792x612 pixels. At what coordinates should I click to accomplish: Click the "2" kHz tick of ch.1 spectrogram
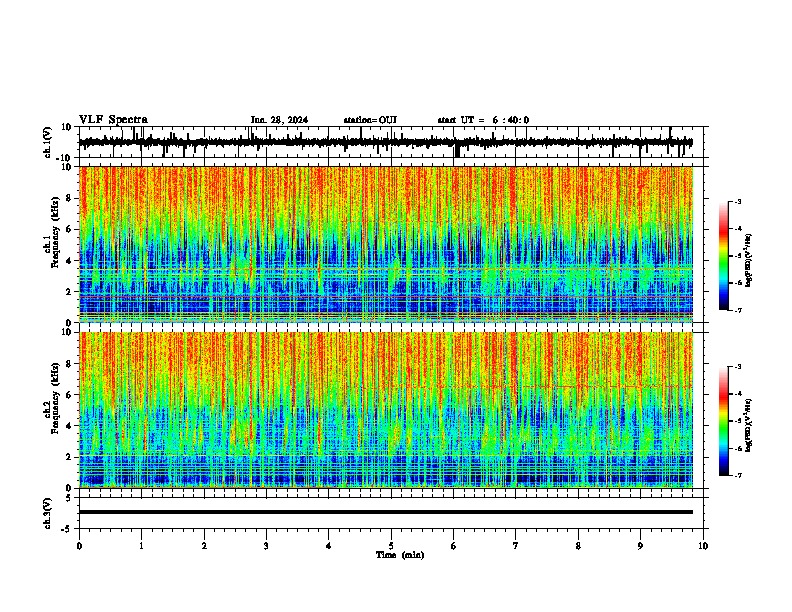70,292
